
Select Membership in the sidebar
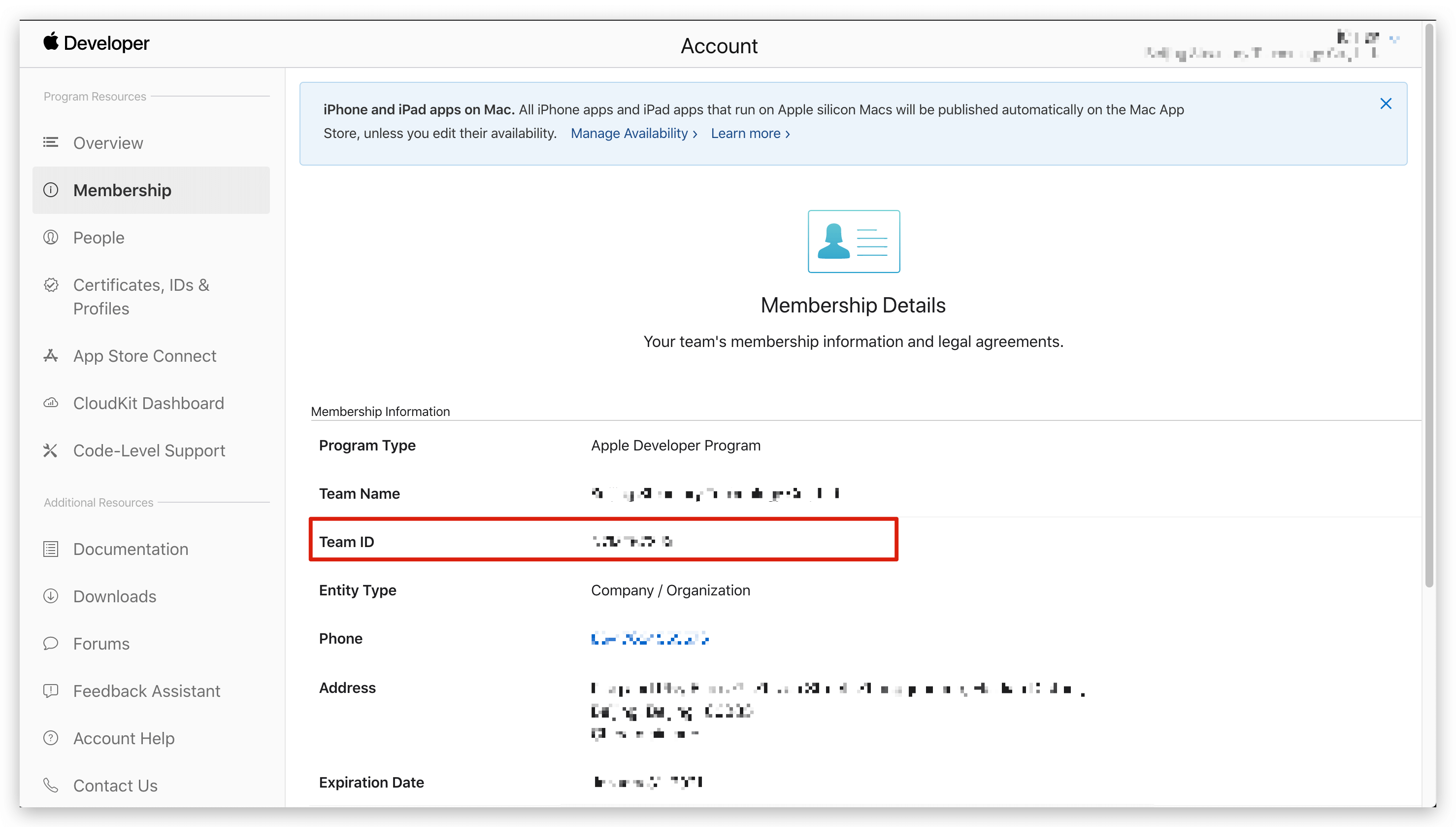(x=122, y=190)
